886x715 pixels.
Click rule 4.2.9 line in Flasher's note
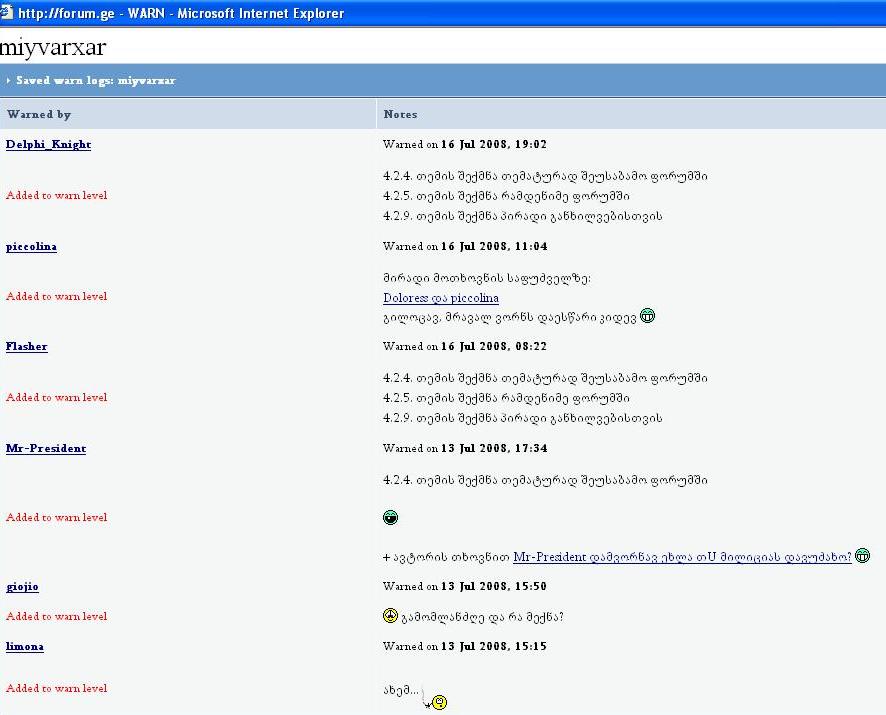coord(523,418)
